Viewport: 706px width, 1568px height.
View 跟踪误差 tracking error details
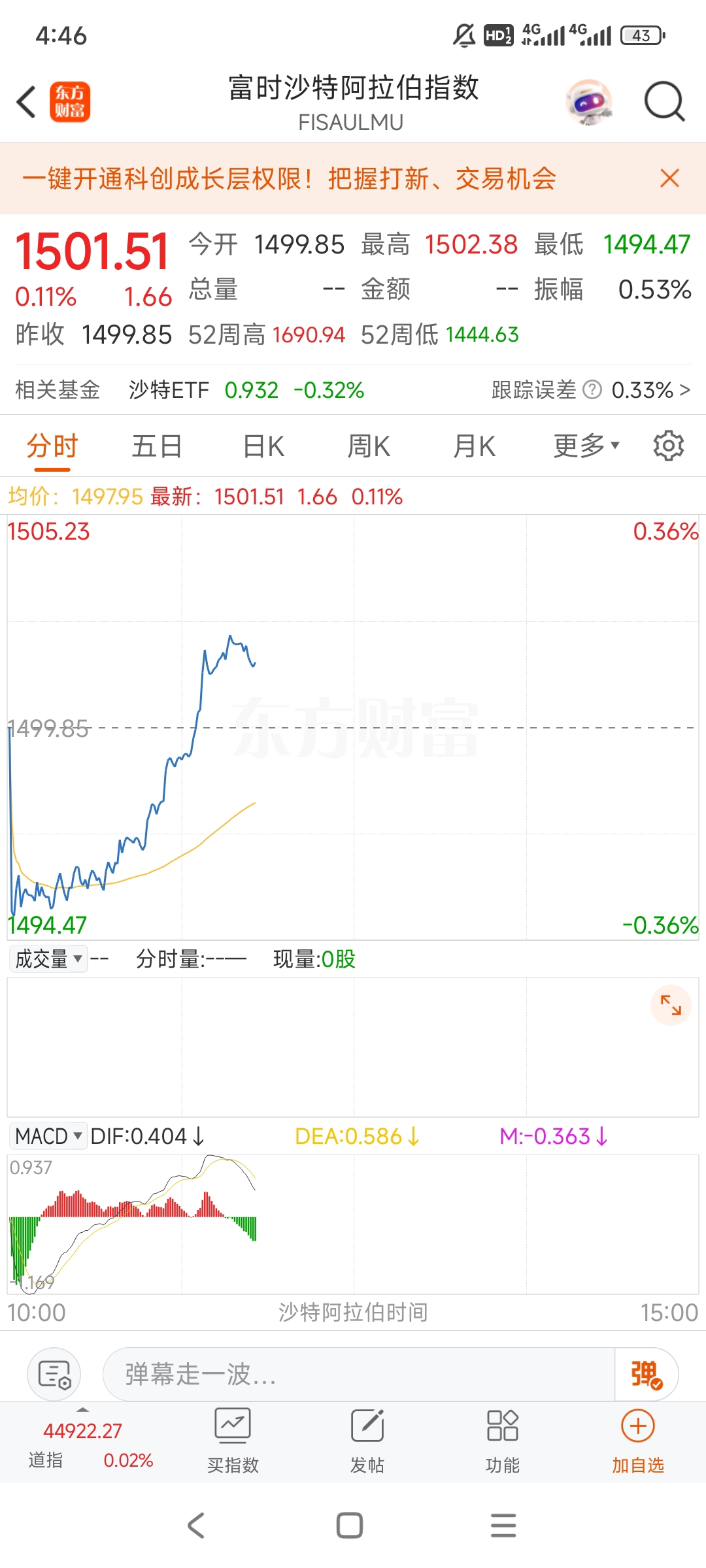point(590,390)
